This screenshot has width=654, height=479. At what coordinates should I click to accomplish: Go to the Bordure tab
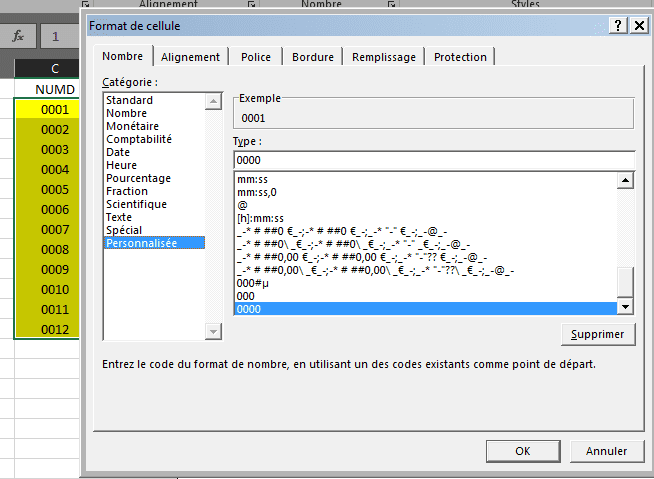pos(313,57)
